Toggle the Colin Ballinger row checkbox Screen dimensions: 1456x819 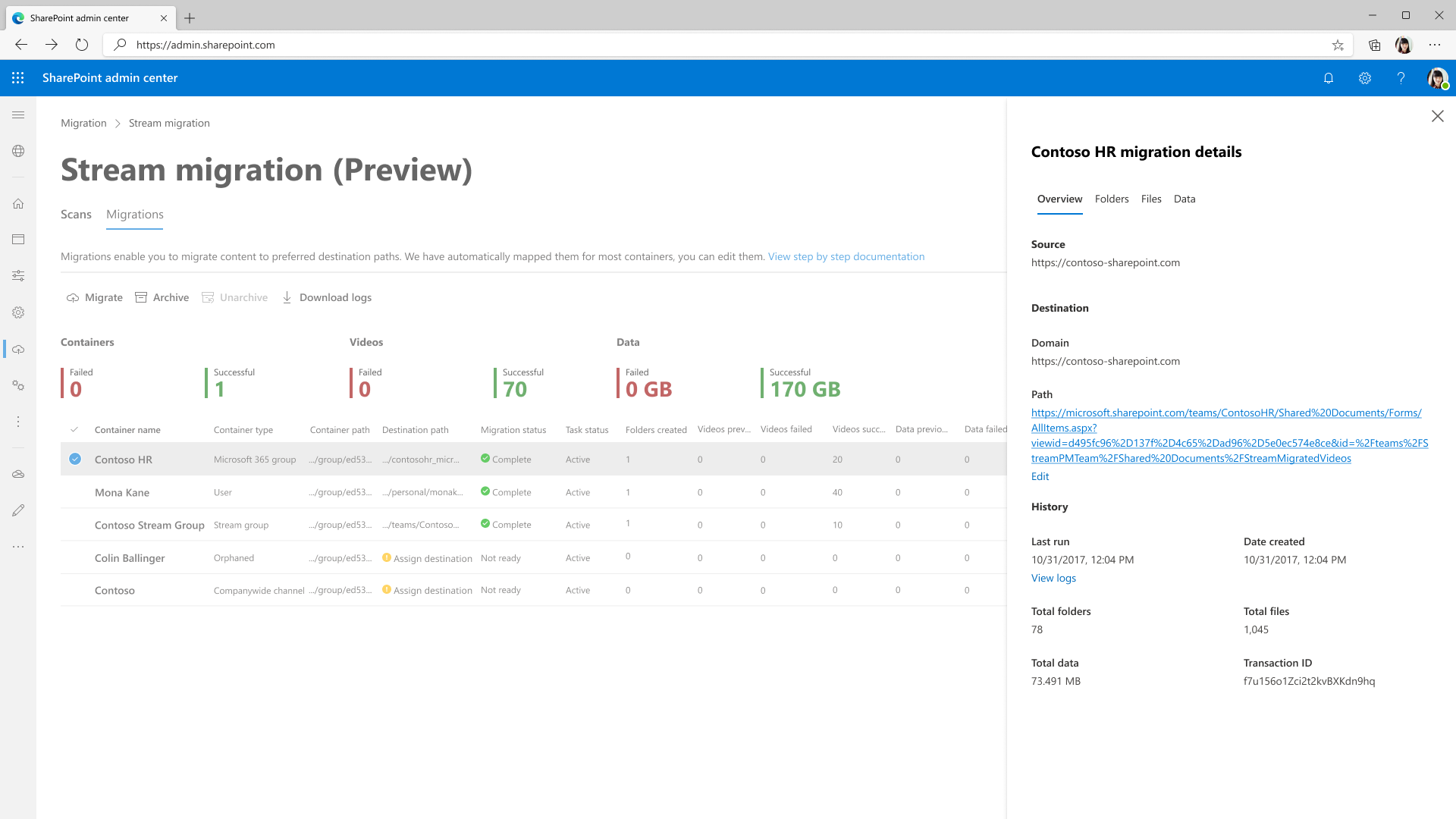(x=75, y=557)
